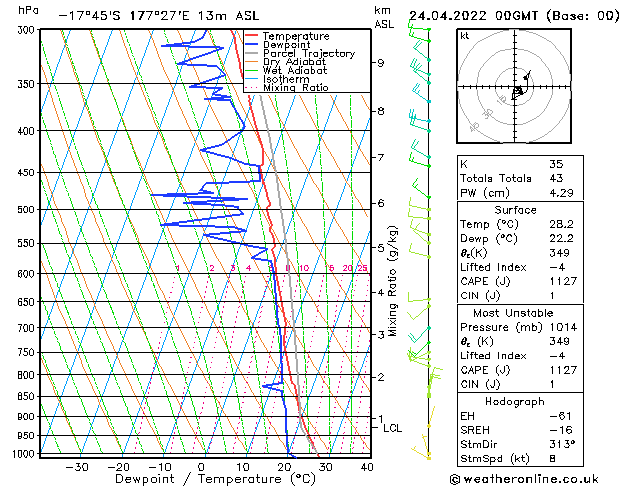Click the hodograph circle plot
The height and width of the screenshot is (486, 629).
516,92
